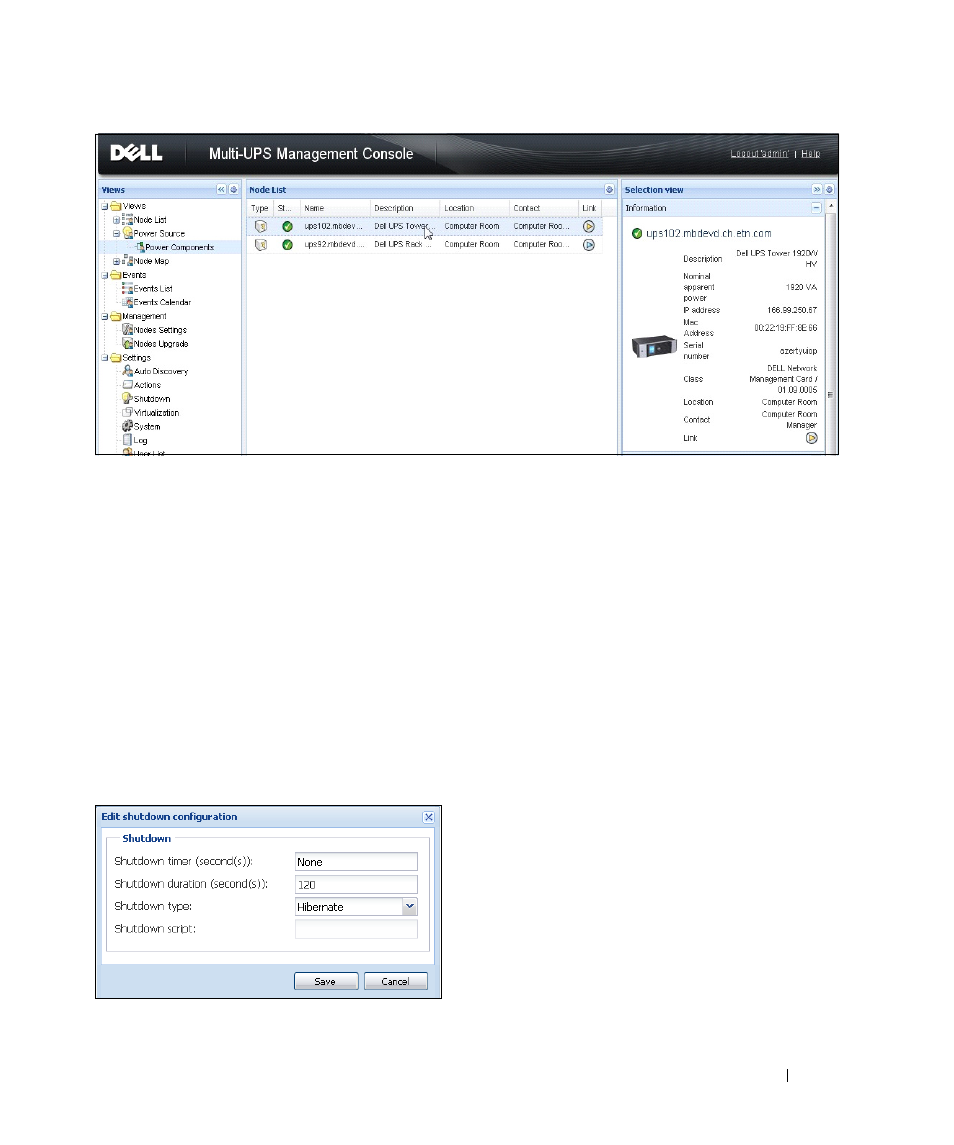Screen dimensions: 954x1145
Task: Cancel the shutdown configuration dialog
Action: point(395,981)
